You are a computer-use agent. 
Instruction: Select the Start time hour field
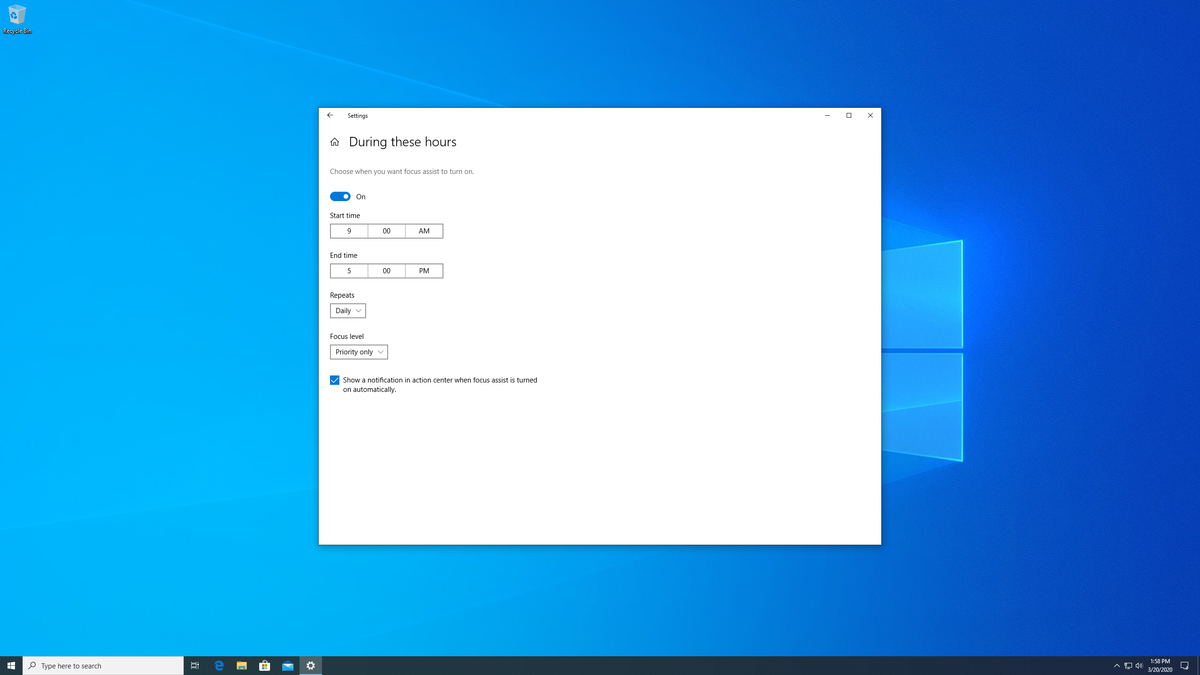coord(349,231)
